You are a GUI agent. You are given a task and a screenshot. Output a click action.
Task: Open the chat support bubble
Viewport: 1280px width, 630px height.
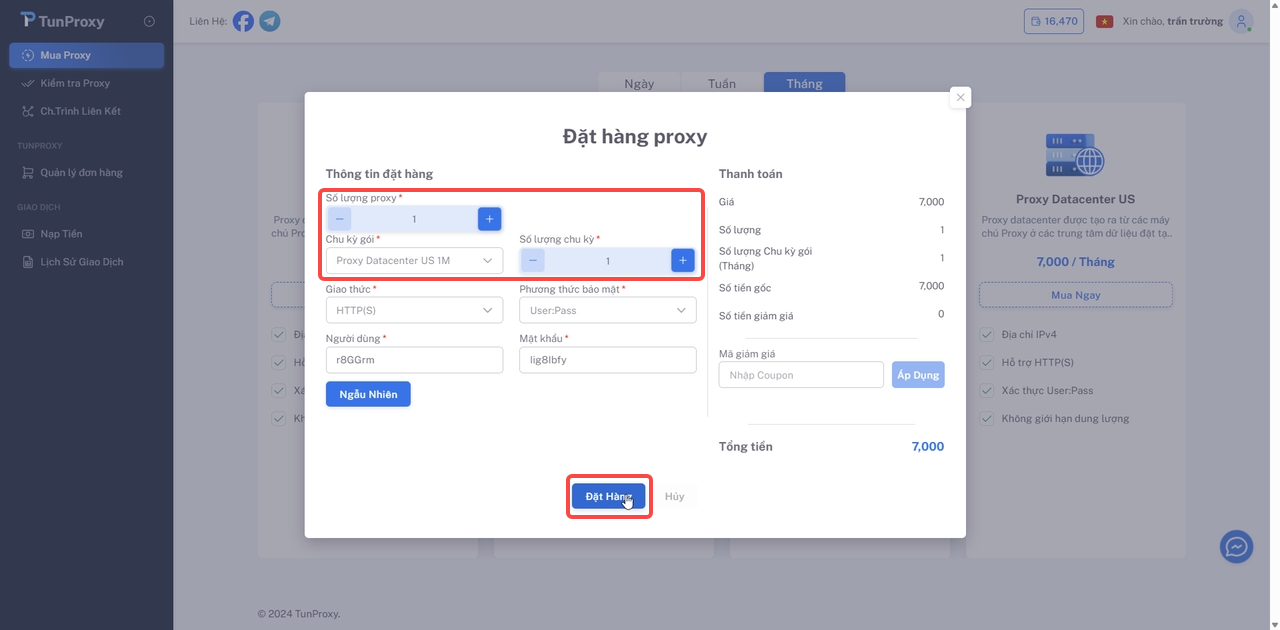click(1236, 546)
